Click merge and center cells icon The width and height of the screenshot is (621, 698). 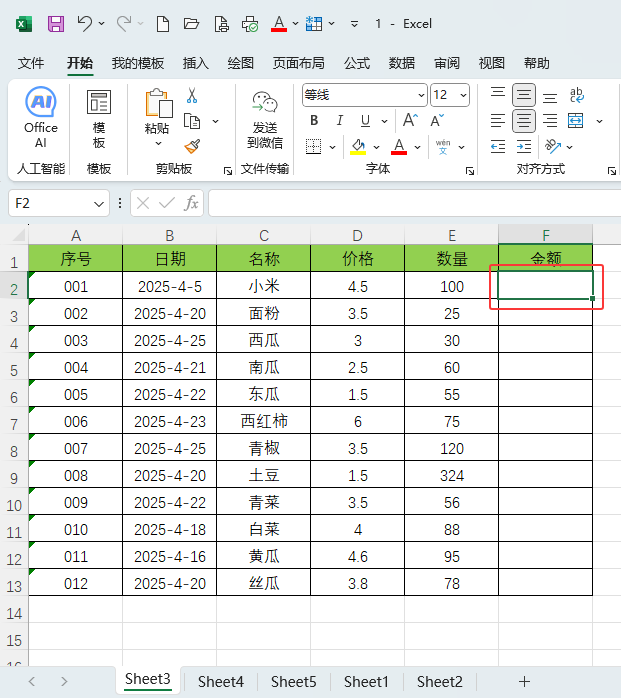tap(576, 121)
